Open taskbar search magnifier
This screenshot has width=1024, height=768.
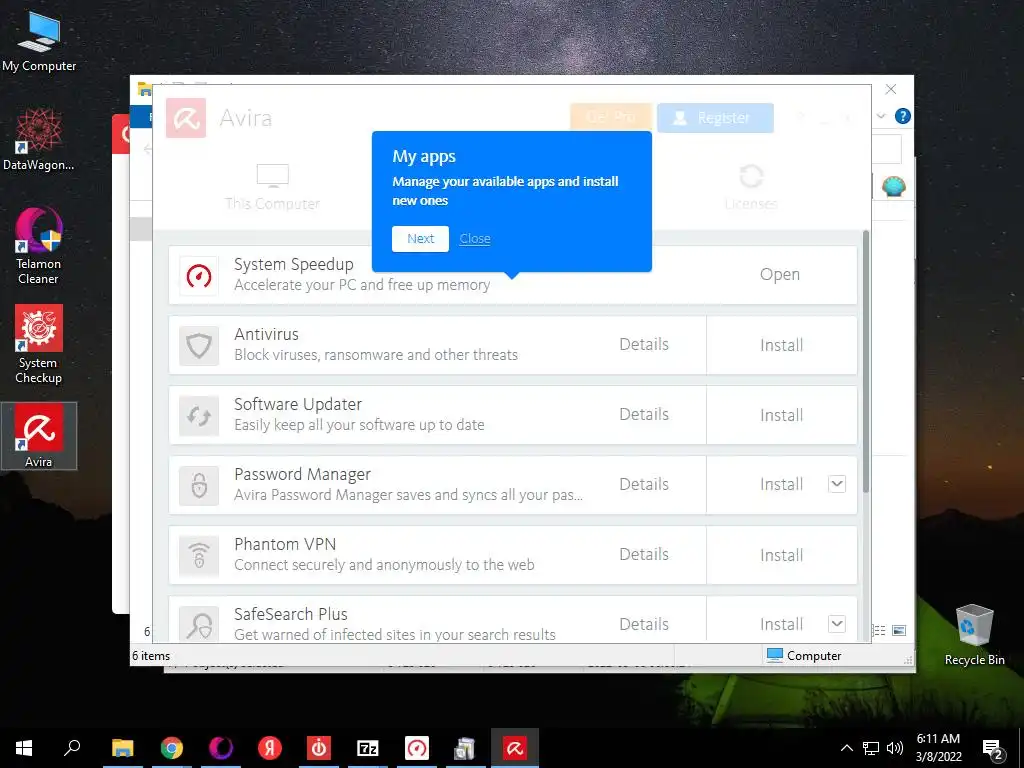pyautogui.click(x=72, y=748)
